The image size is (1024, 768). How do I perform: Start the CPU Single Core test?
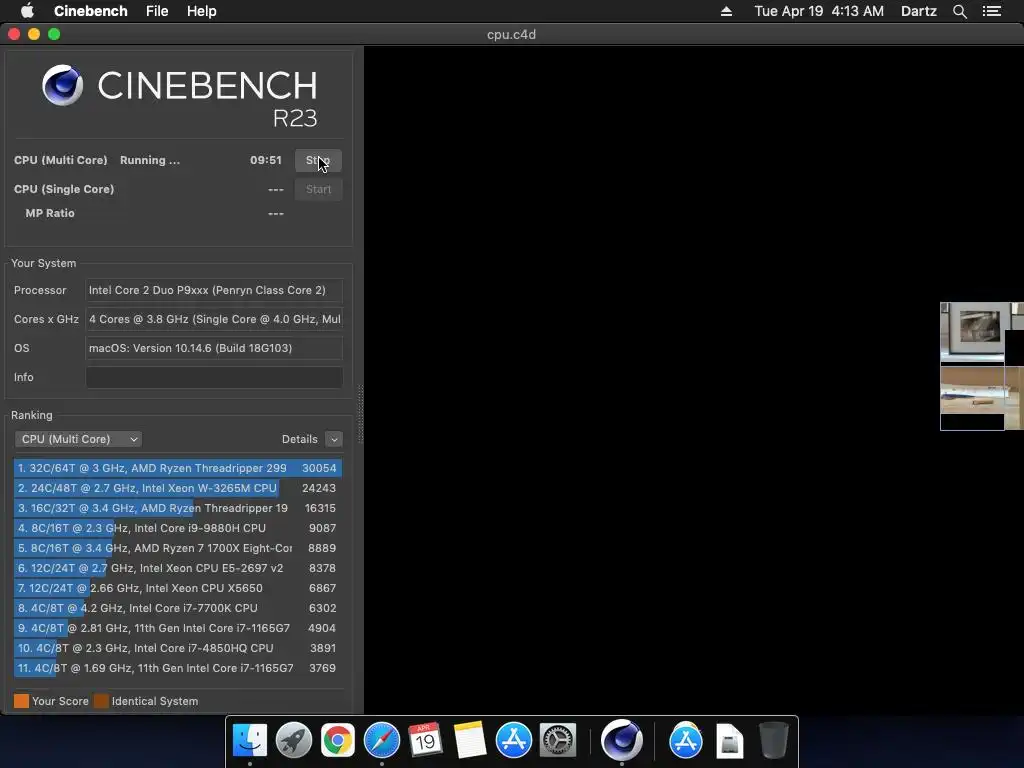click(318, 189)
